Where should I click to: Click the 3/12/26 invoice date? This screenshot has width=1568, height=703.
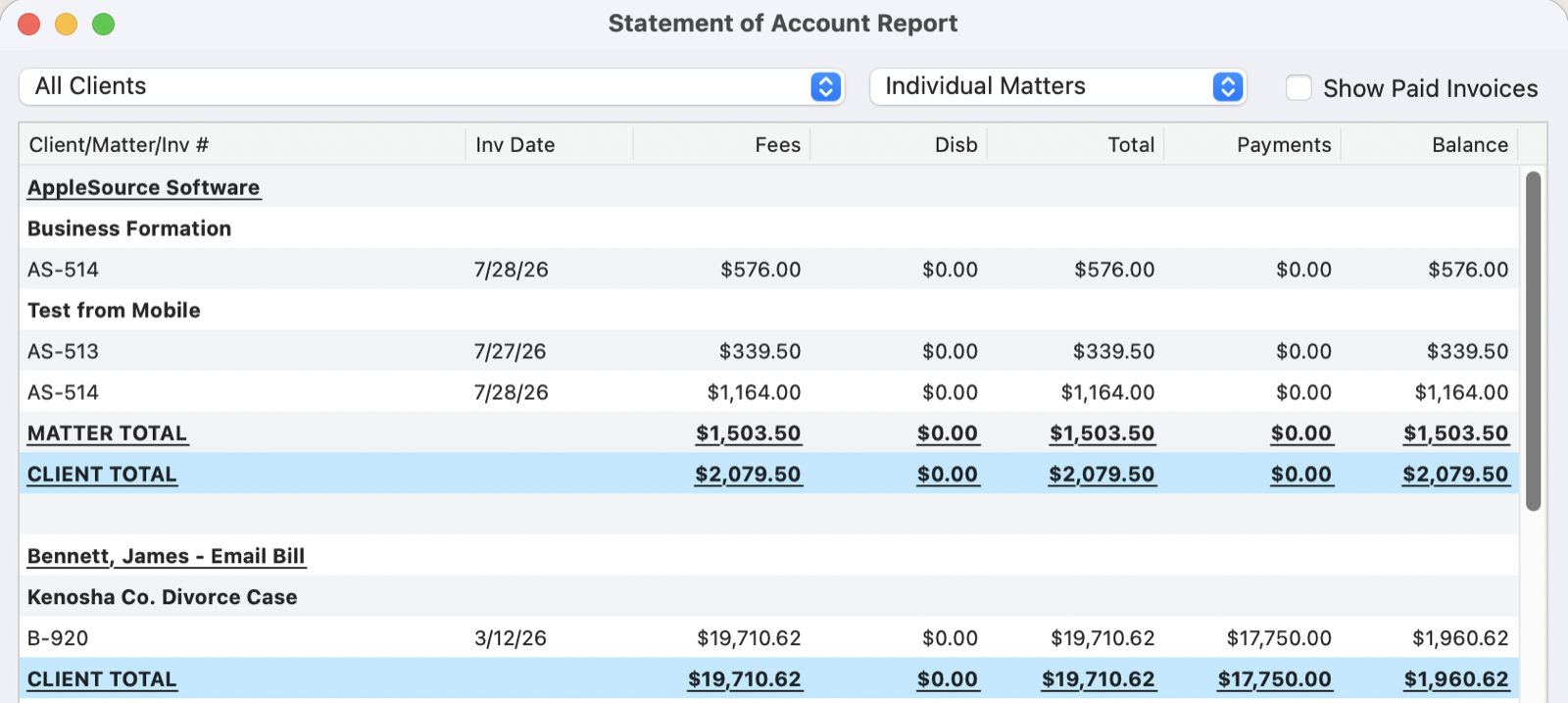[x=511, y=638]
